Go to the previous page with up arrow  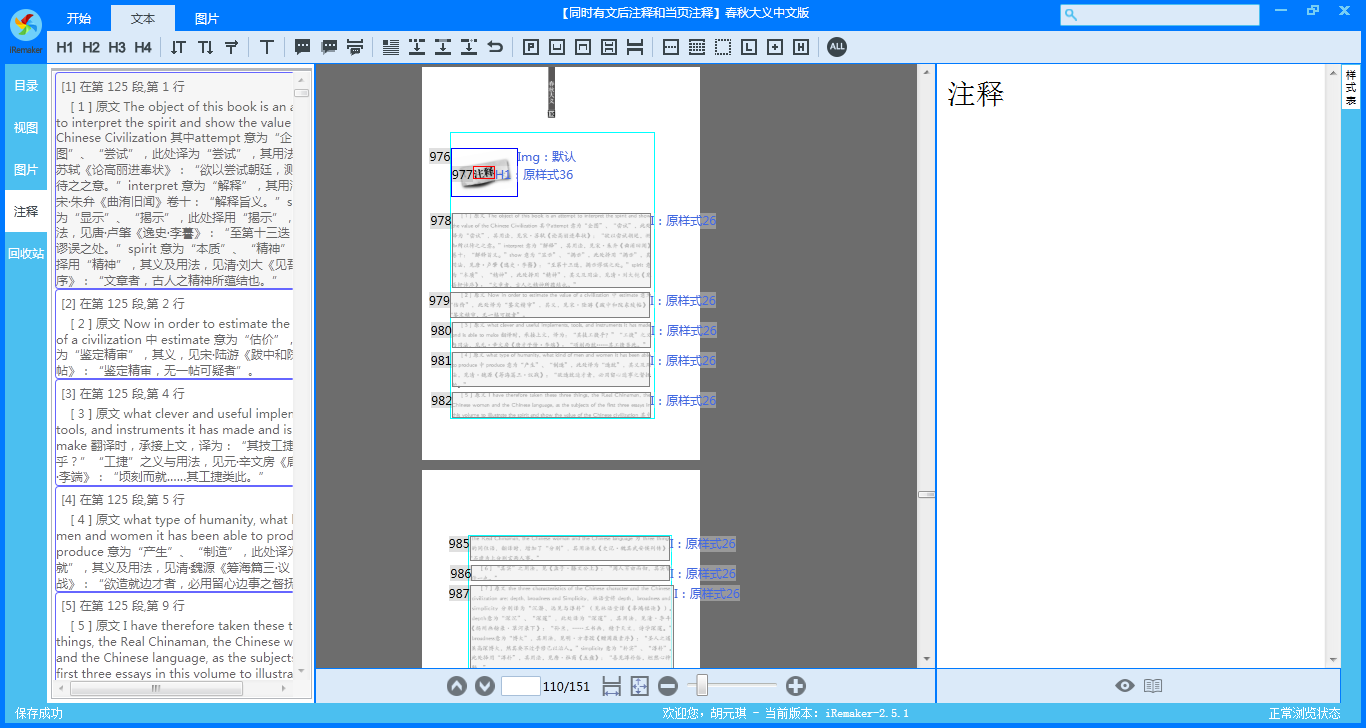point(457,686)
